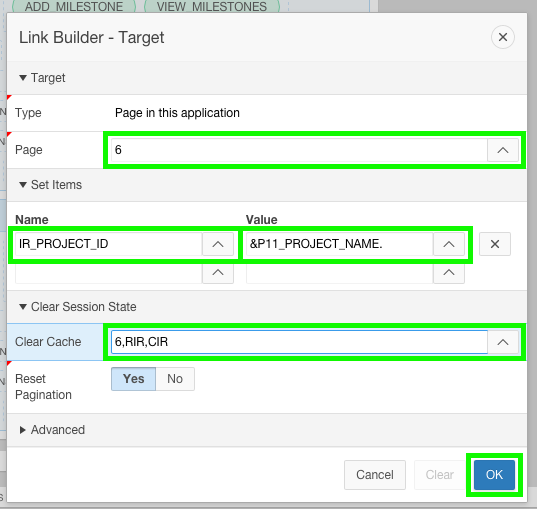The width and height of the screenshot is (537, 509).
Task: Click the Name column heading
Action: (32, 220)
